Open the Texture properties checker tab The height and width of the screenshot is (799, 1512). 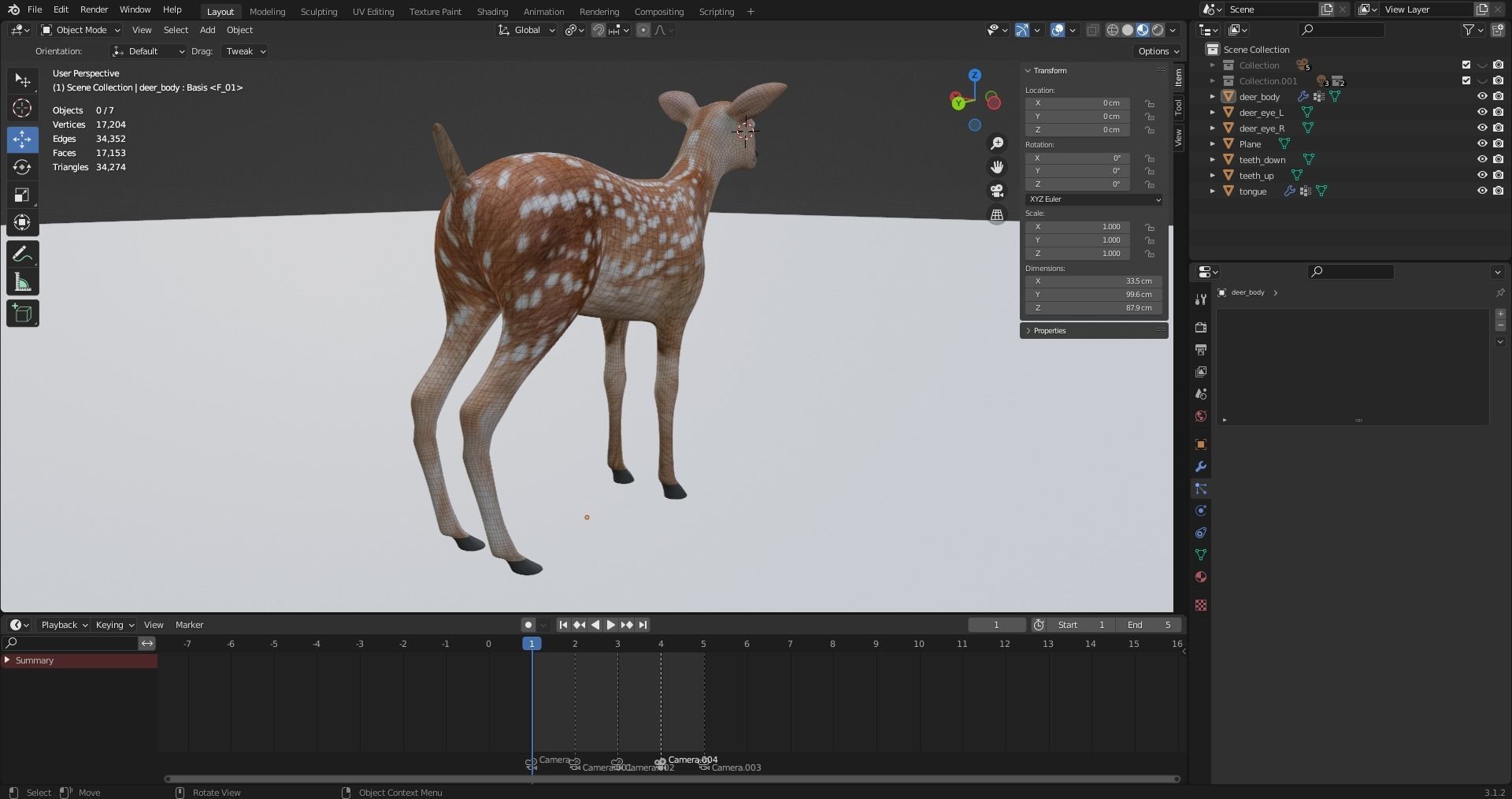coord(1201,605)
